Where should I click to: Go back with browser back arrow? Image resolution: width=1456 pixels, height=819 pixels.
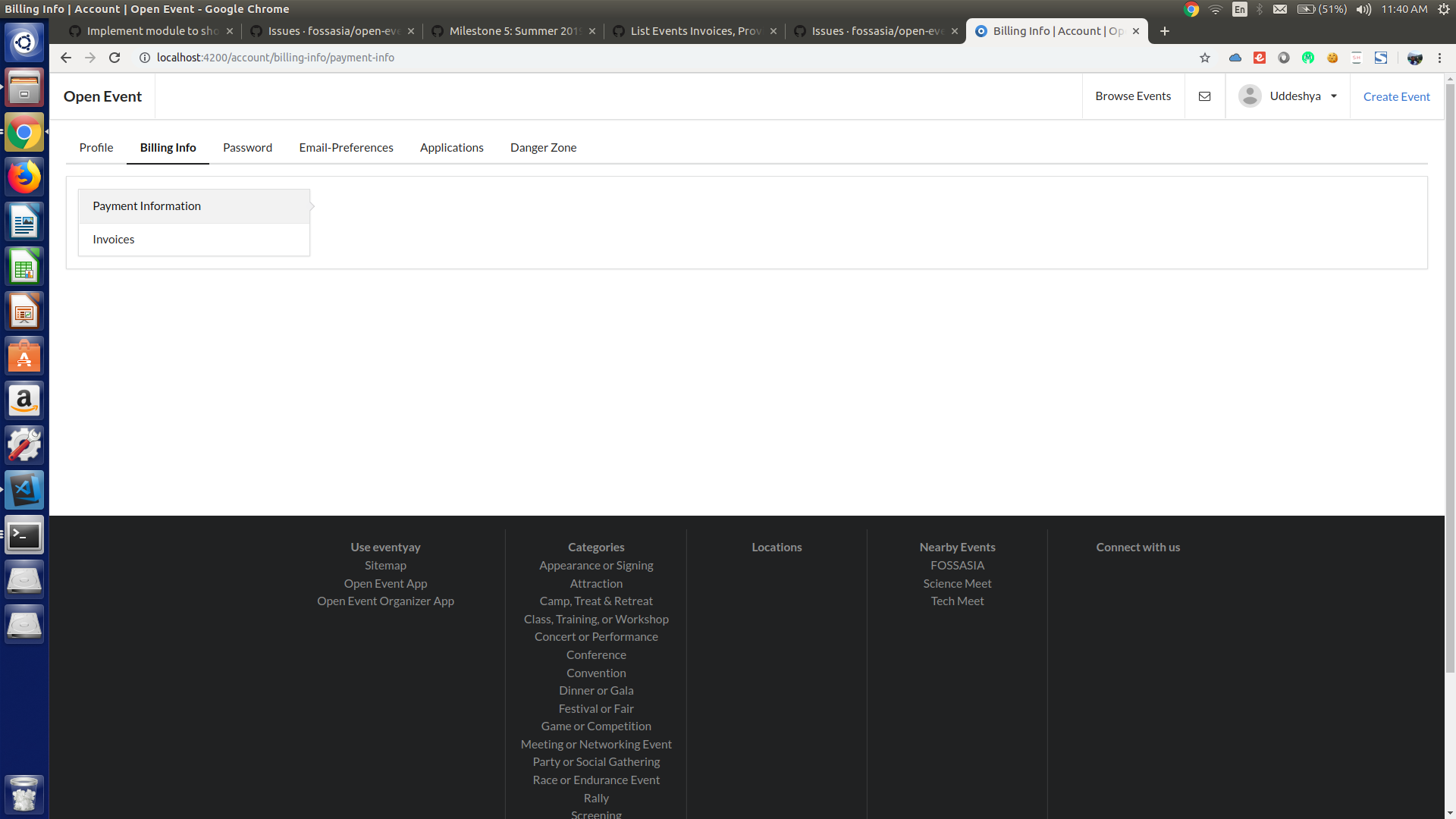pyautogui.click(x=66, y=58)
